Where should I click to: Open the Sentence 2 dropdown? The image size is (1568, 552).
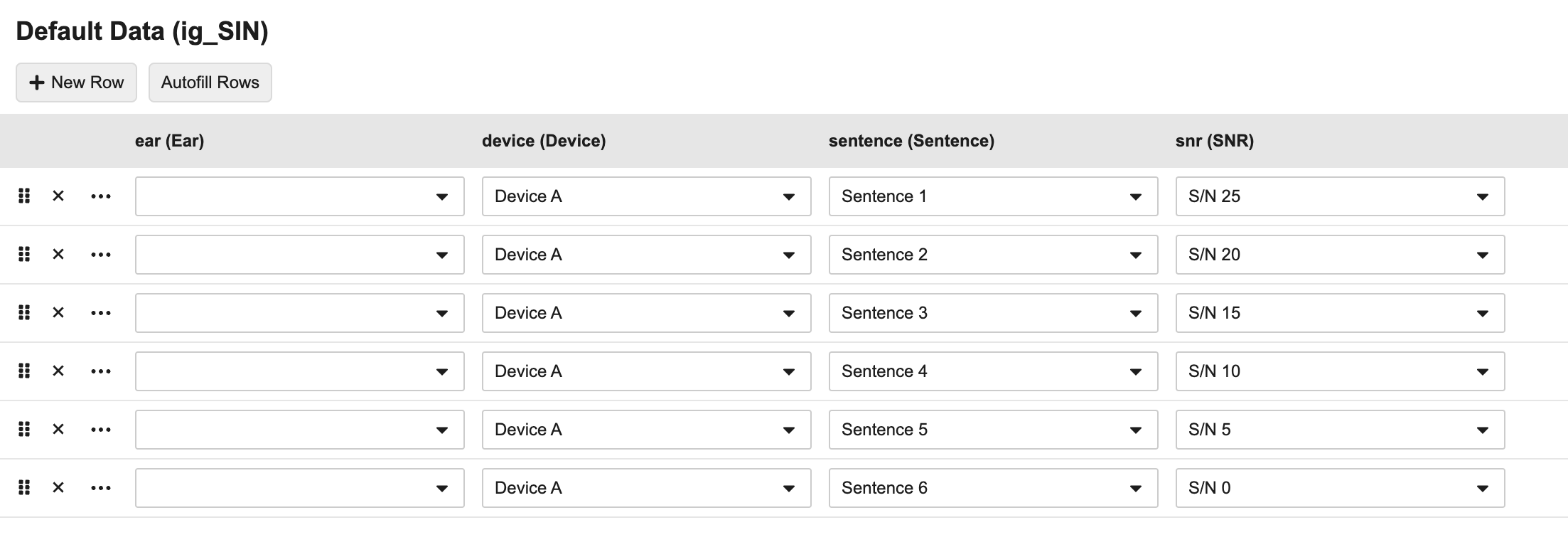(993, 255)
